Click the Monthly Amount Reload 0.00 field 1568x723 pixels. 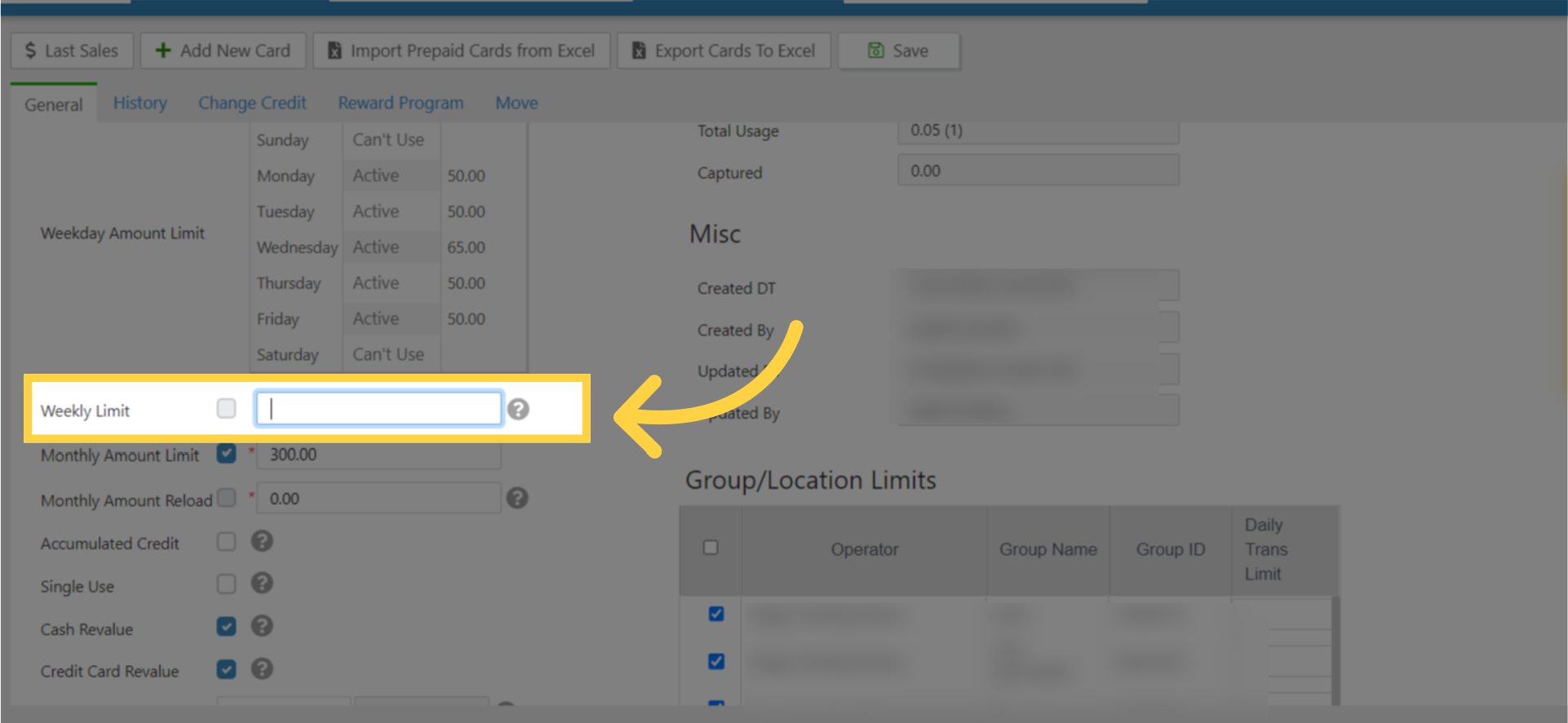(x=379, y=498)
